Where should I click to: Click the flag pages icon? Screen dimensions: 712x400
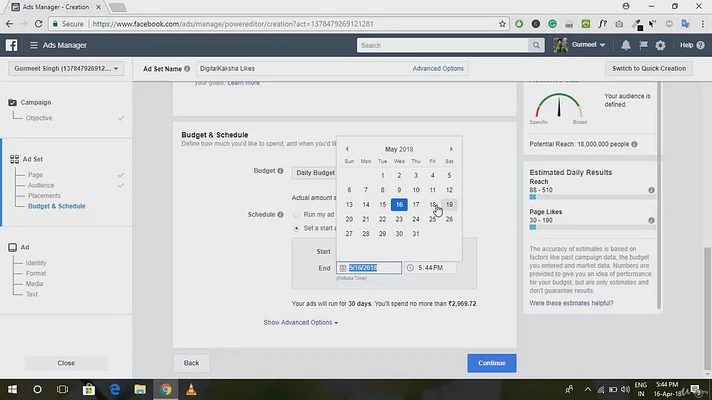(x=643, y=45)
